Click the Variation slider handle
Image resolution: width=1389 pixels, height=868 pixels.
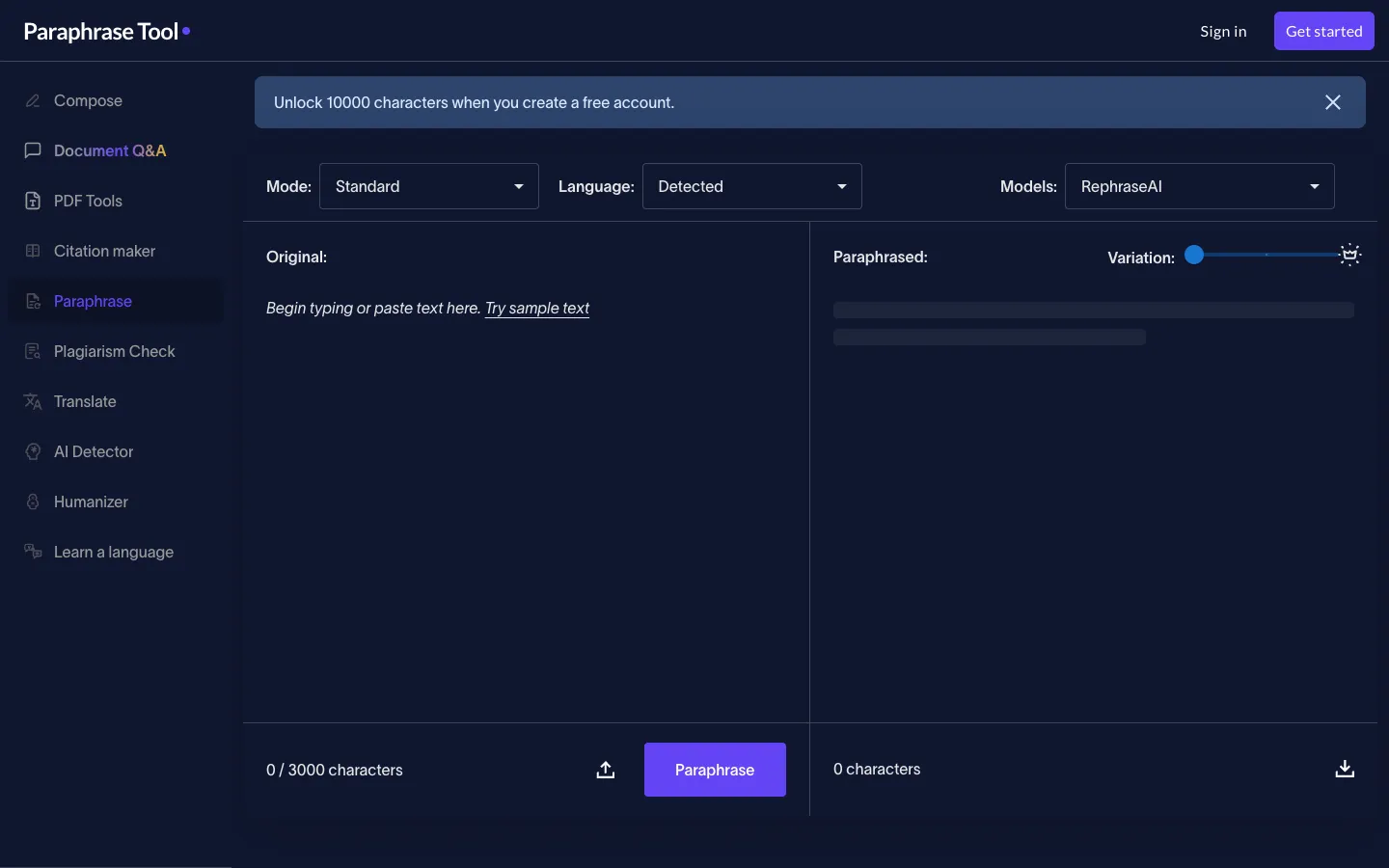pyautogui.click(x=1194, y=255)
